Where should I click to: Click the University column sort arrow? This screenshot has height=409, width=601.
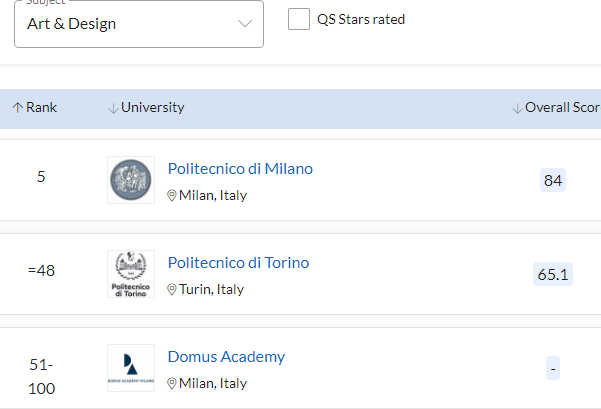click(113, 108)
